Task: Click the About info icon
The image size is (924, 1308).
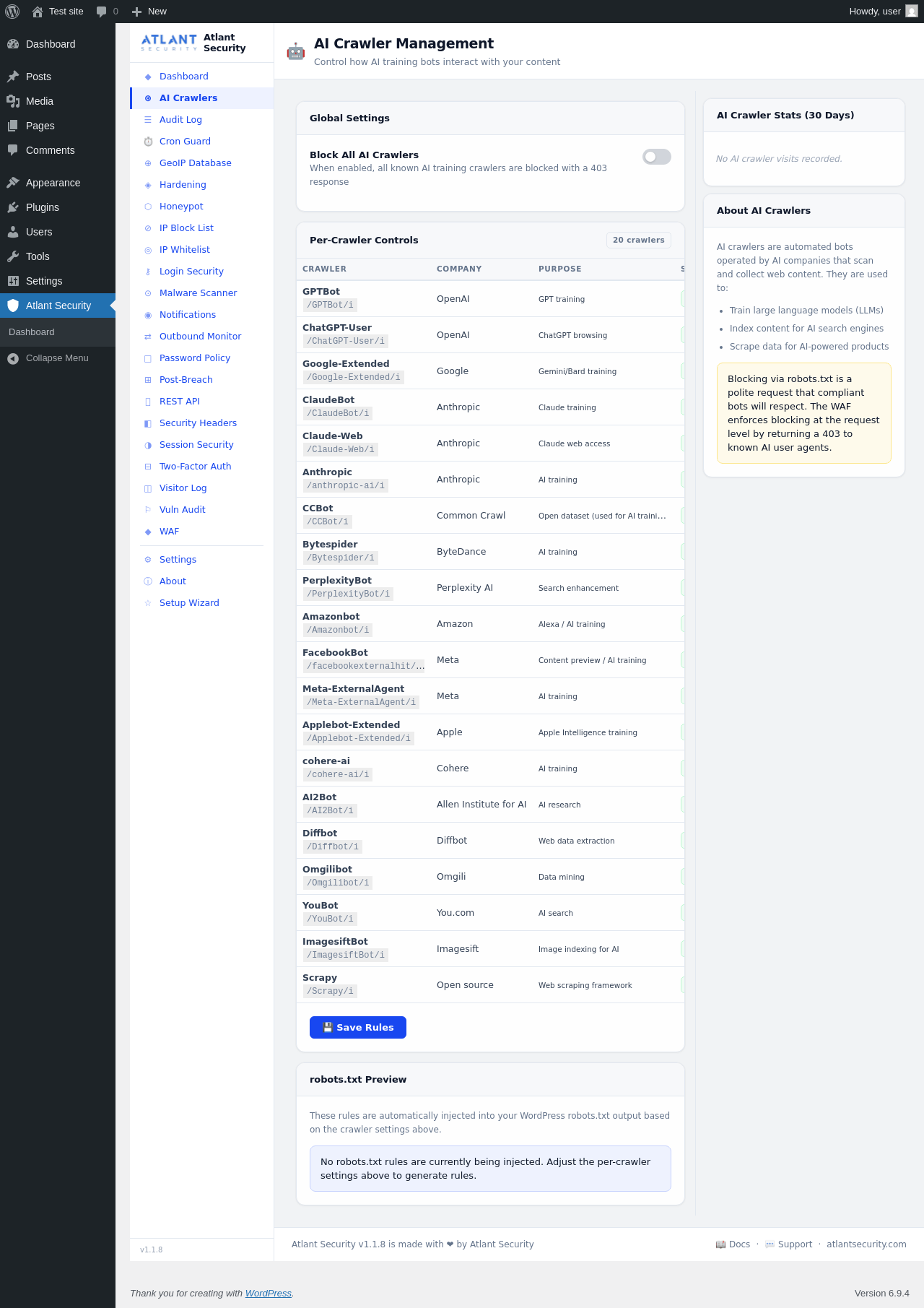Action: pos(148,581)
